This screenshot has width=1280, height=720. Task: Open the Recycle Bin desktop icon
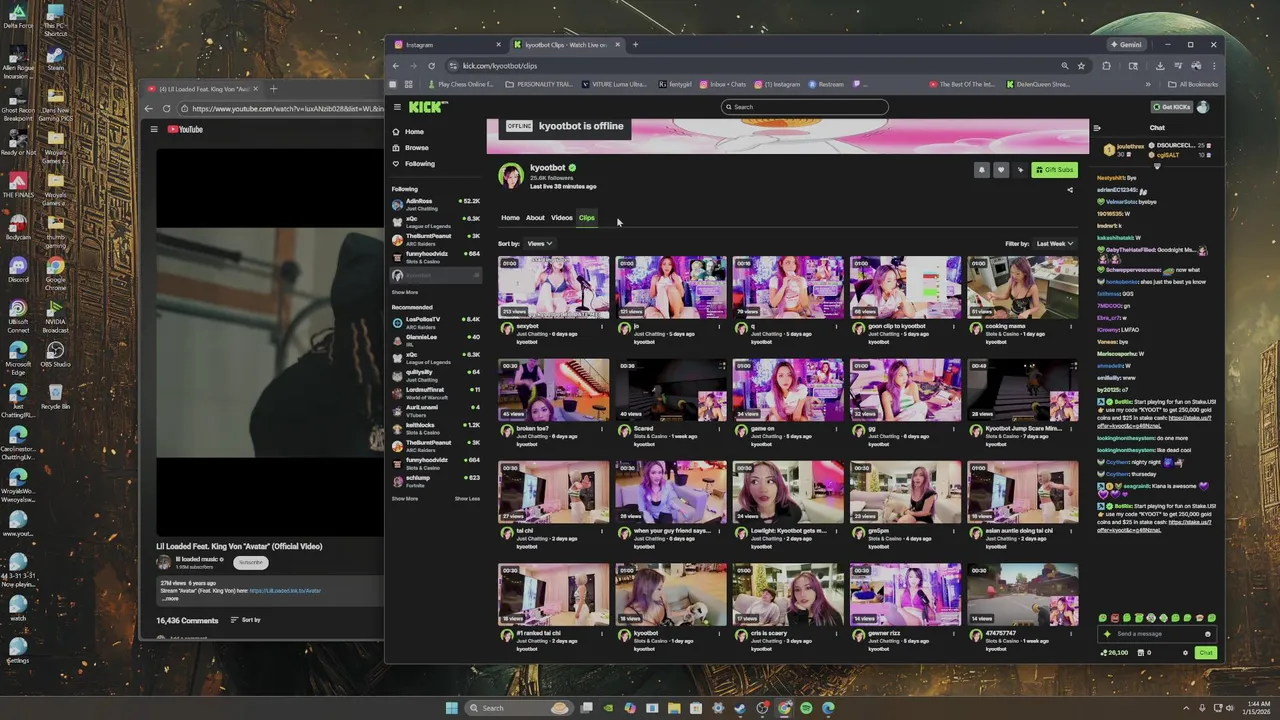[x=55, y=395]
